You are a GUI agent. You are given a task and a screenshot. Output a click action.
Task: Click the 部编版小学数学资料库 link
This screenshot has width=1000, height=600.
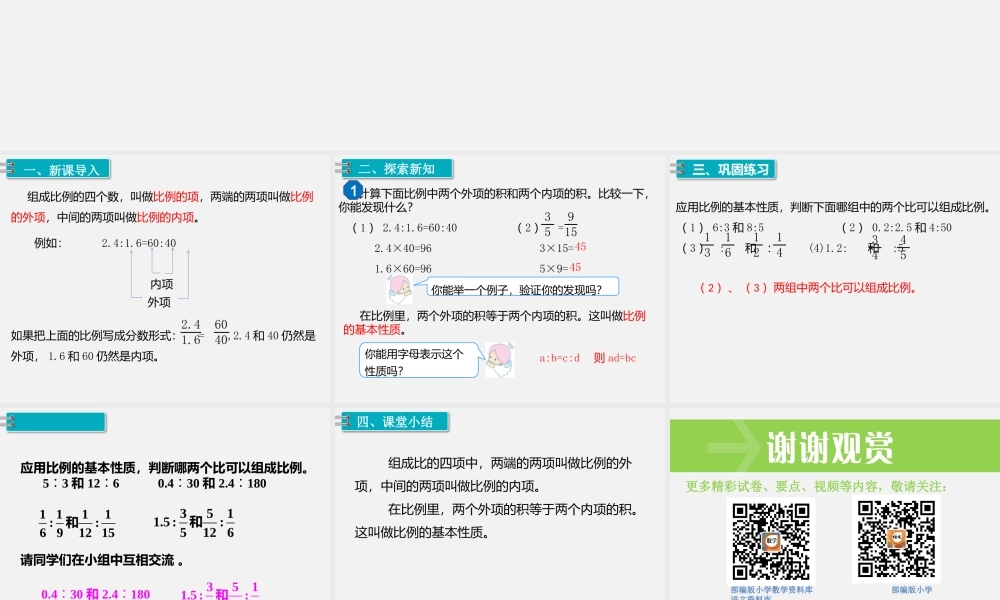click(772, 590)
